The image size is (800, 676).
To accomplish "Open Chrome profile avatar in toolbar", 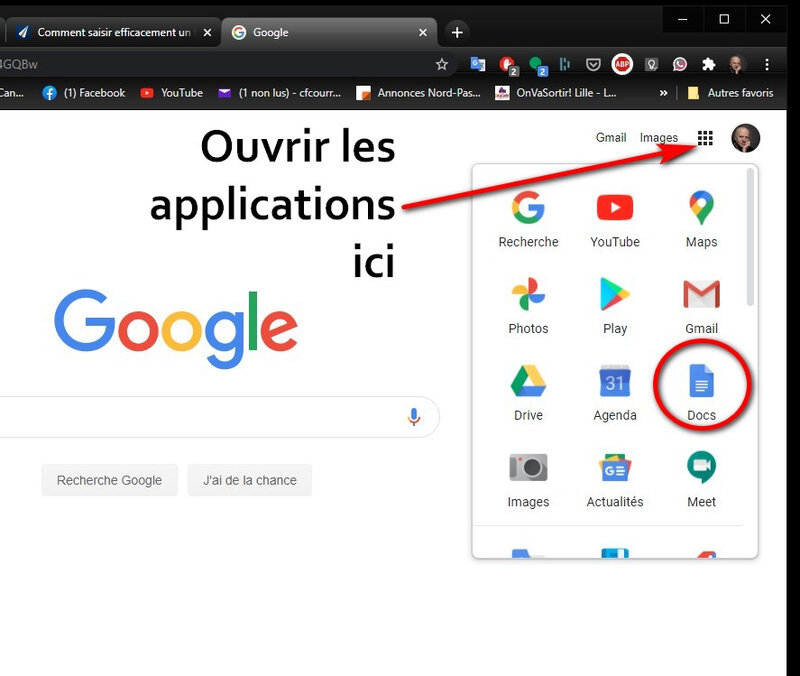I will 736,64.
